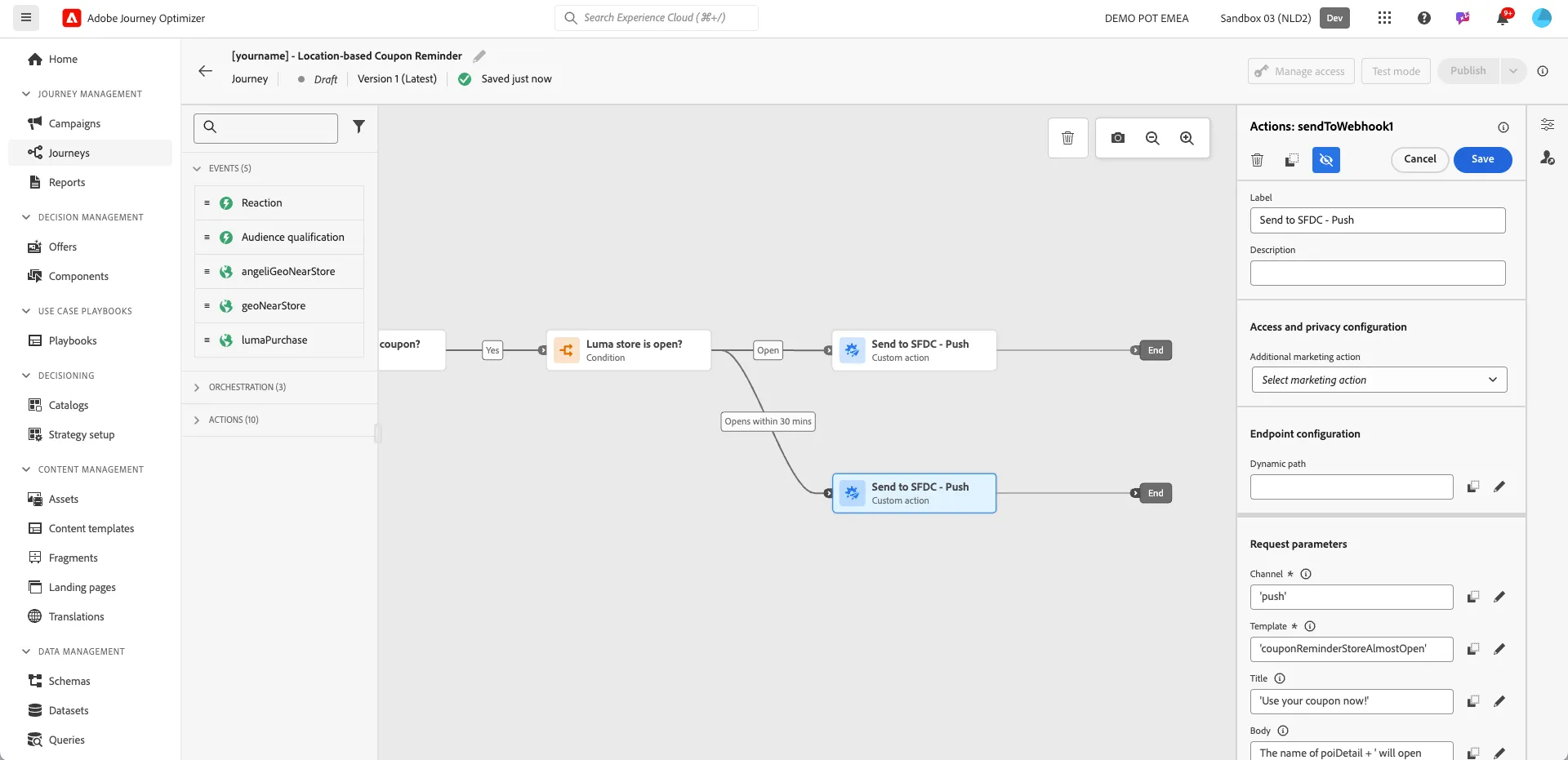
Task: Open the Additional marketing action dropdown
Action: click(1379, 380)
